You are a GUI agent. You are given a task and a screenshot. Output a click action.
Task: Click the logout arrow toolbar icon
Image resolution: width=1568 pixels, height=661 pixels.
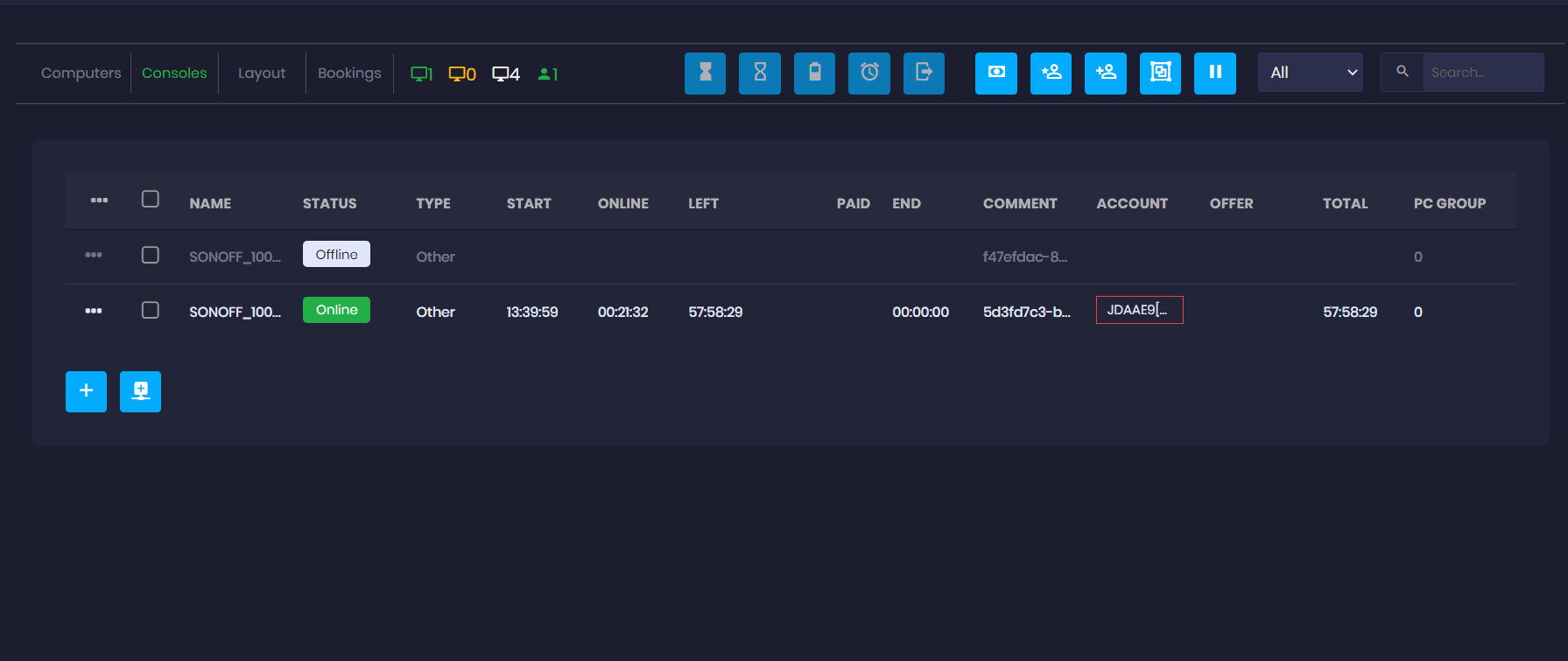pos(924,73)
